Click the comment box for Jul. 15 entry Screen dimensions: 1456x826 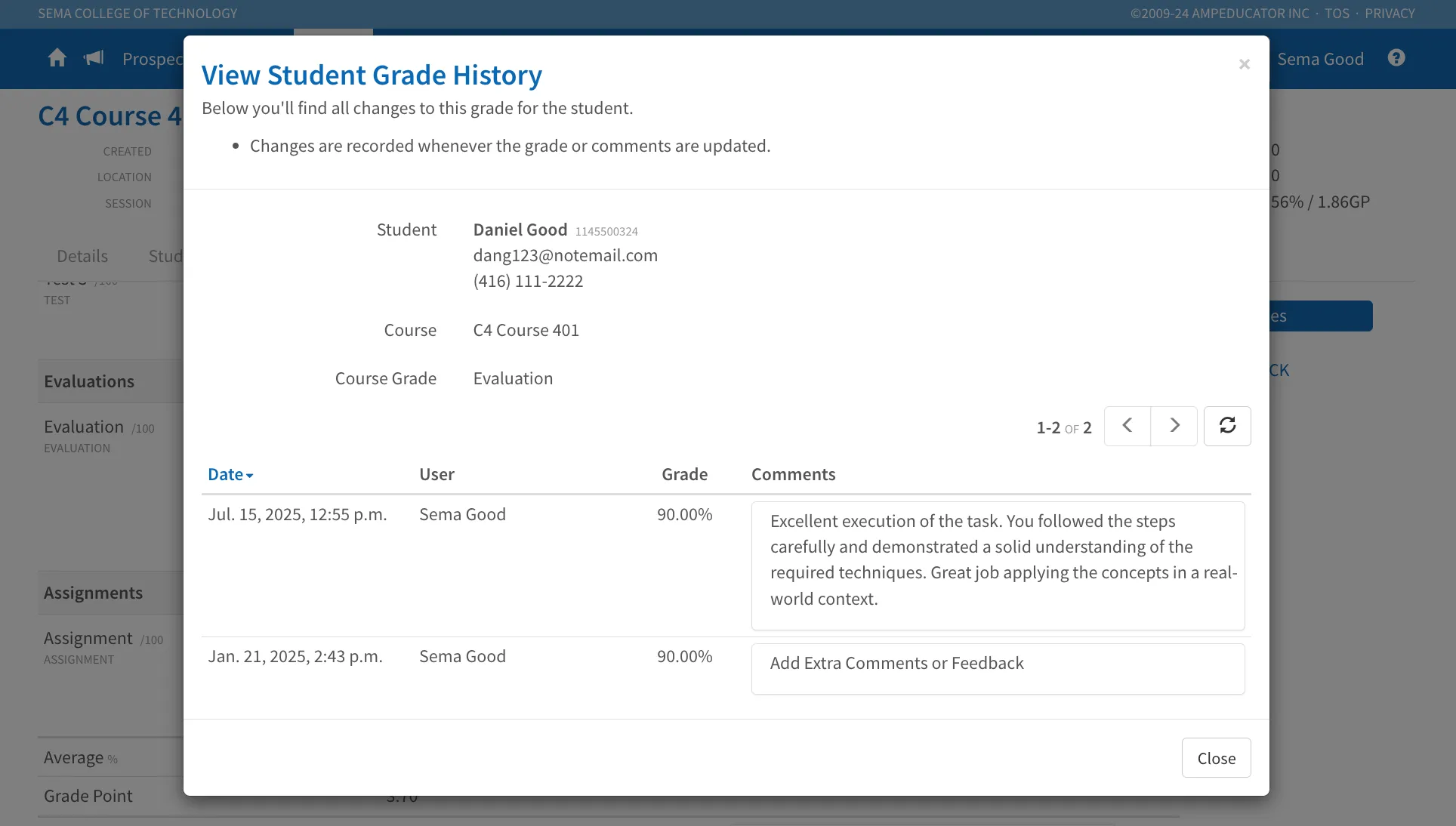tap(998, 566)
